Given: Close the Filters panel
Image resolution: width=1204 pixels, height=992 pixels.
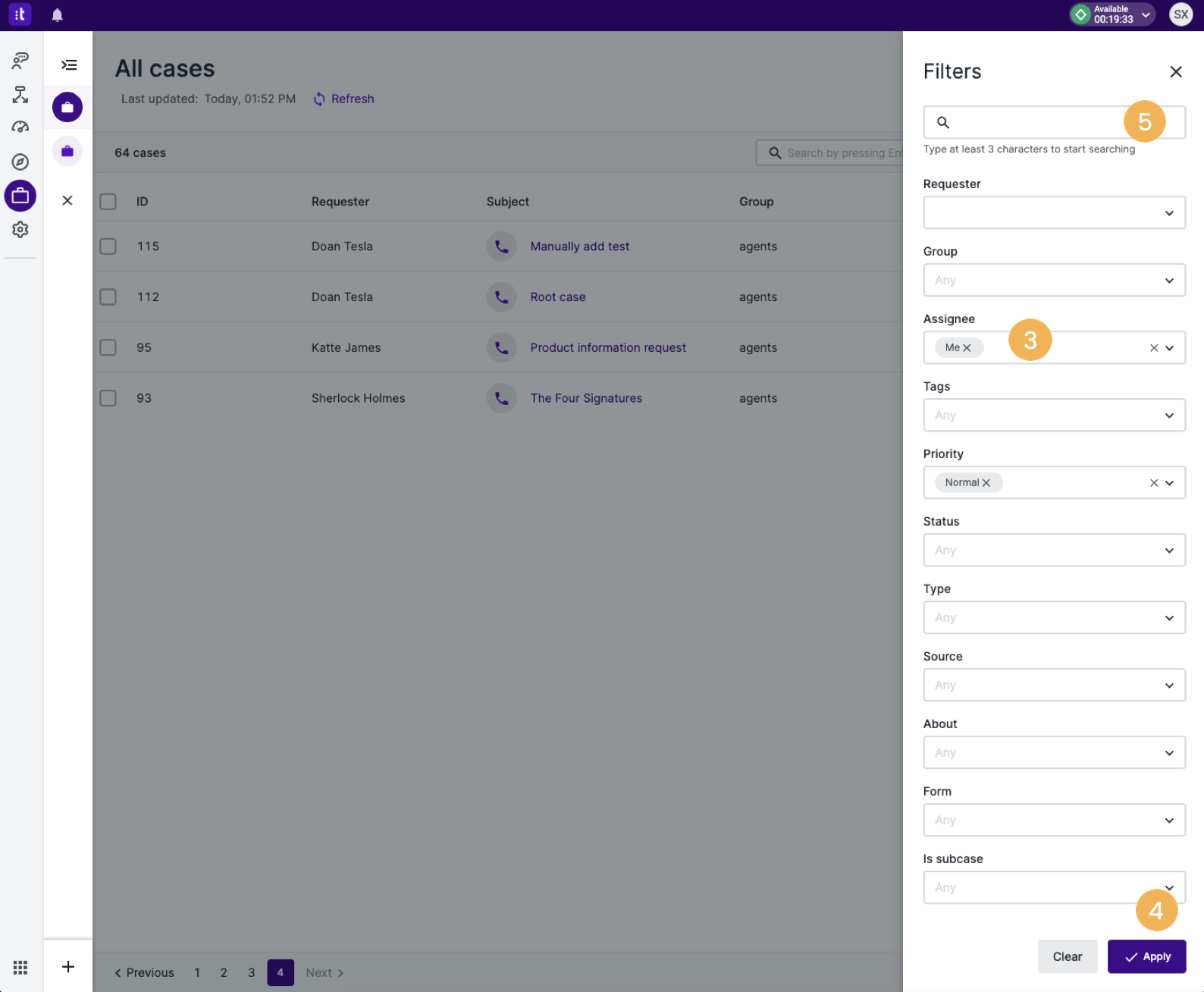Looking at the screenshot, I should point(1176,71).
